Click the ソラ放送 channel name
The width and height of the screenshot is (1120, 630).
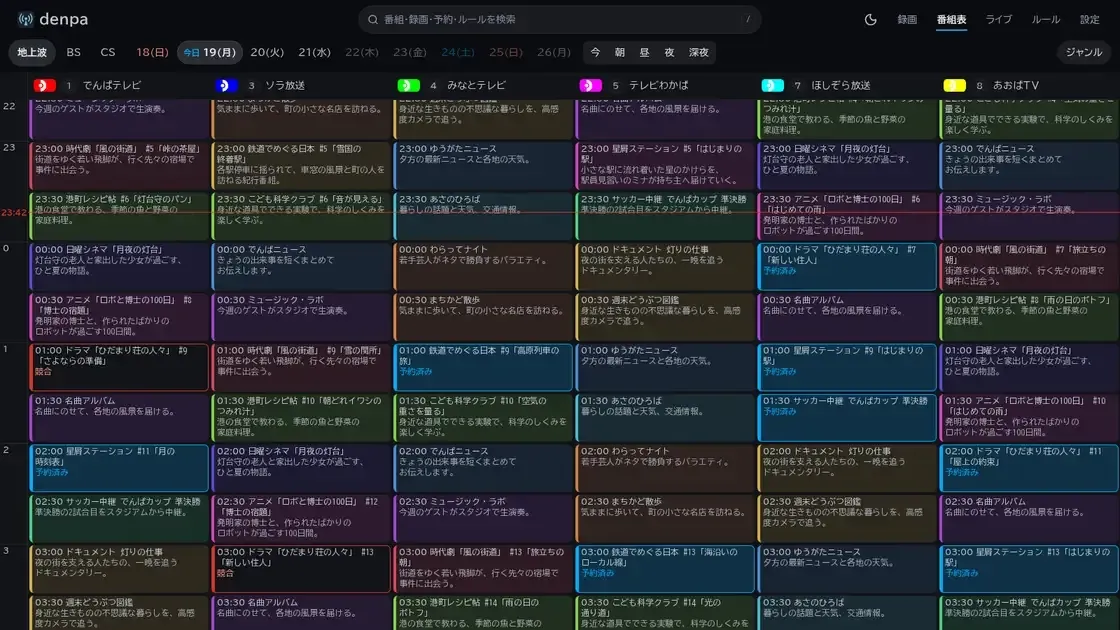tap(285, 85)
